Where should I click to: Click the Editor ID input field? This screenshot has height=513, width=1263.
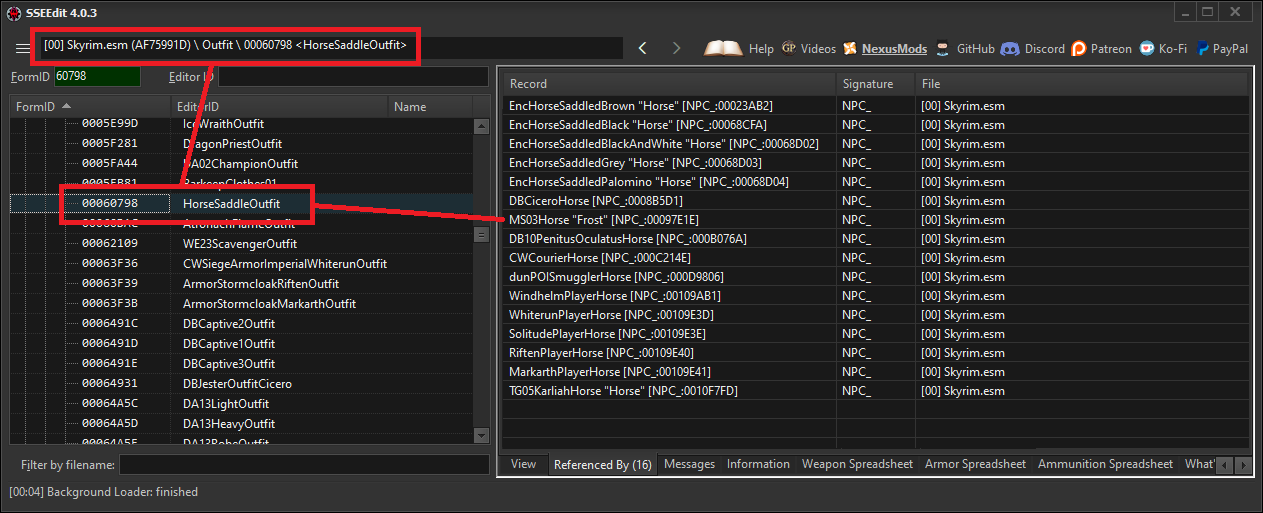[354, 76]
